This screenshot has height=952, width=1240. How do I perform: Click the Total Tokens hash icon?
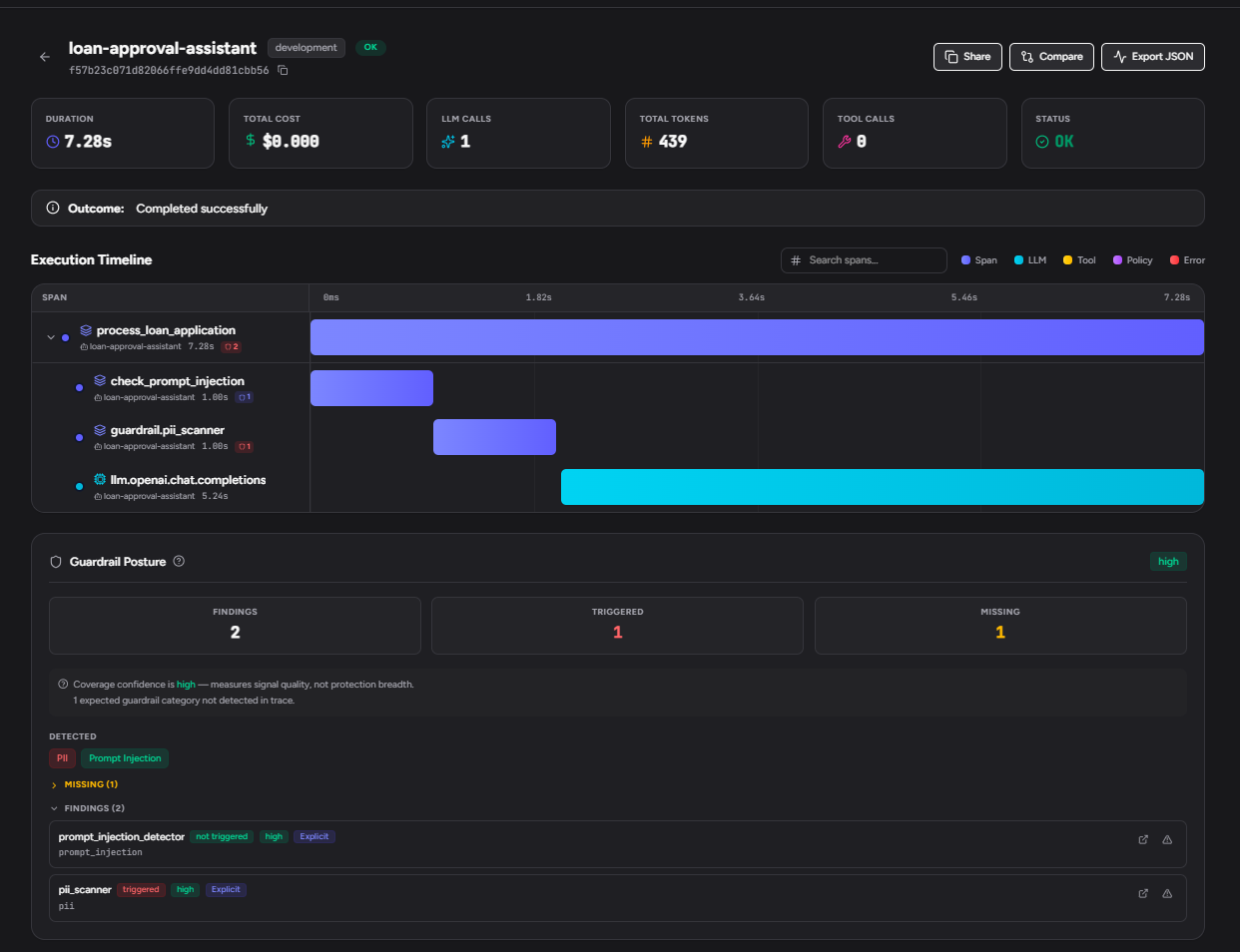[x=647, y=142]
